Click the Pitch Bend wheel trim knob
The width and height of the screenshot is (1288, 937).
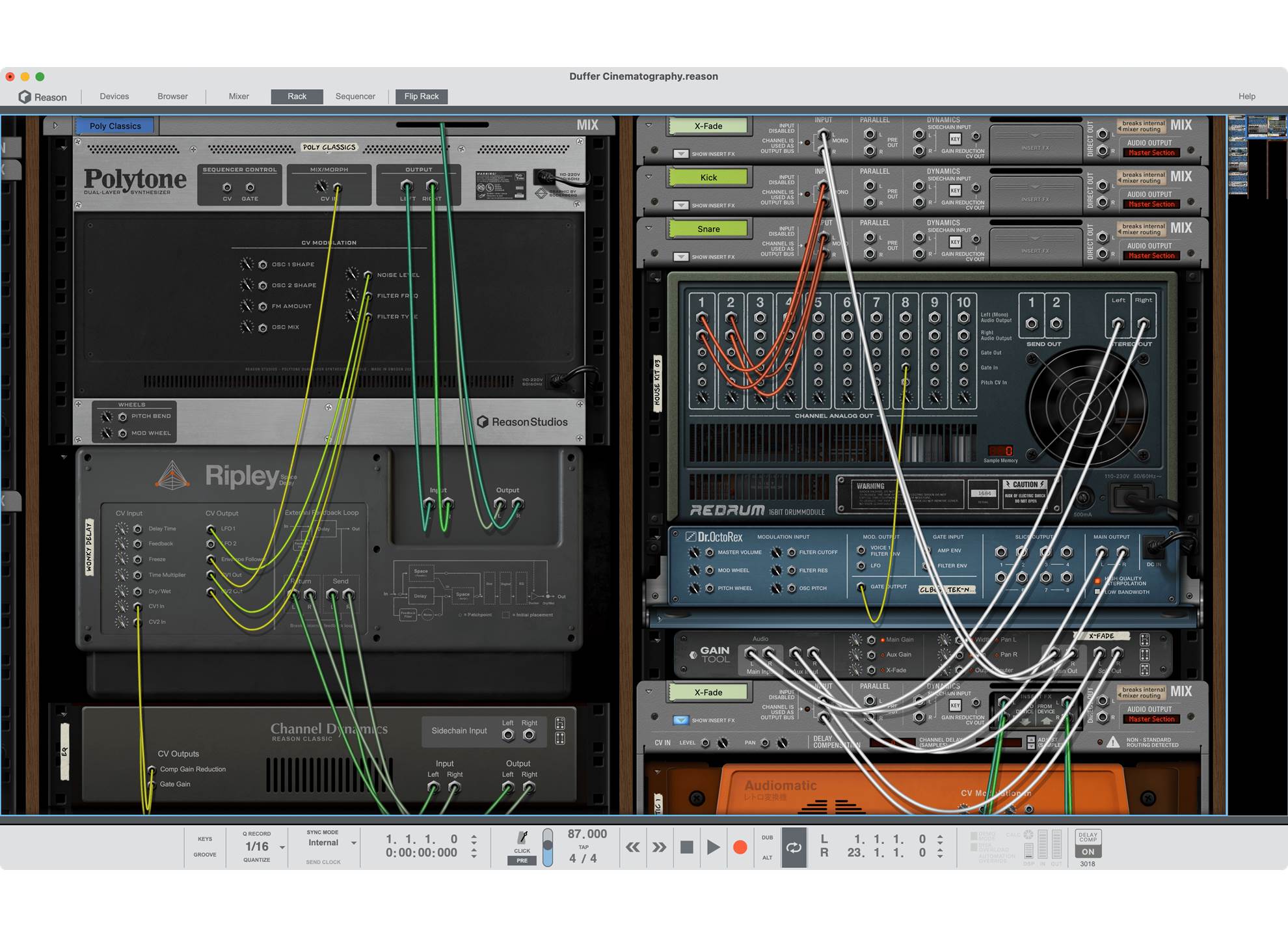pyautogui.click(x=107, y=416)
